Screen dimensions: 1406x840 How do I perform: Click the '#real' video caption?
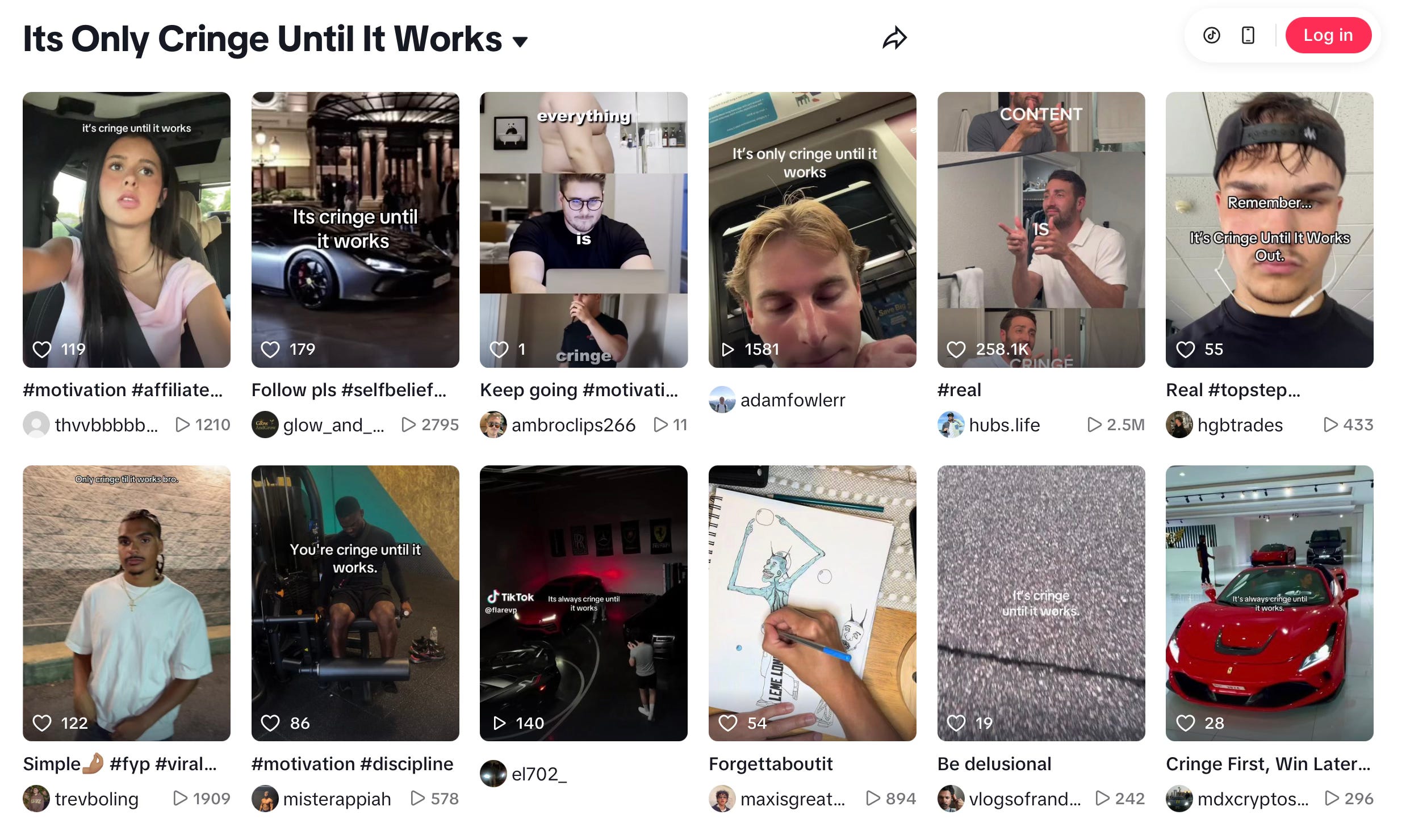(x=959, y=390)
